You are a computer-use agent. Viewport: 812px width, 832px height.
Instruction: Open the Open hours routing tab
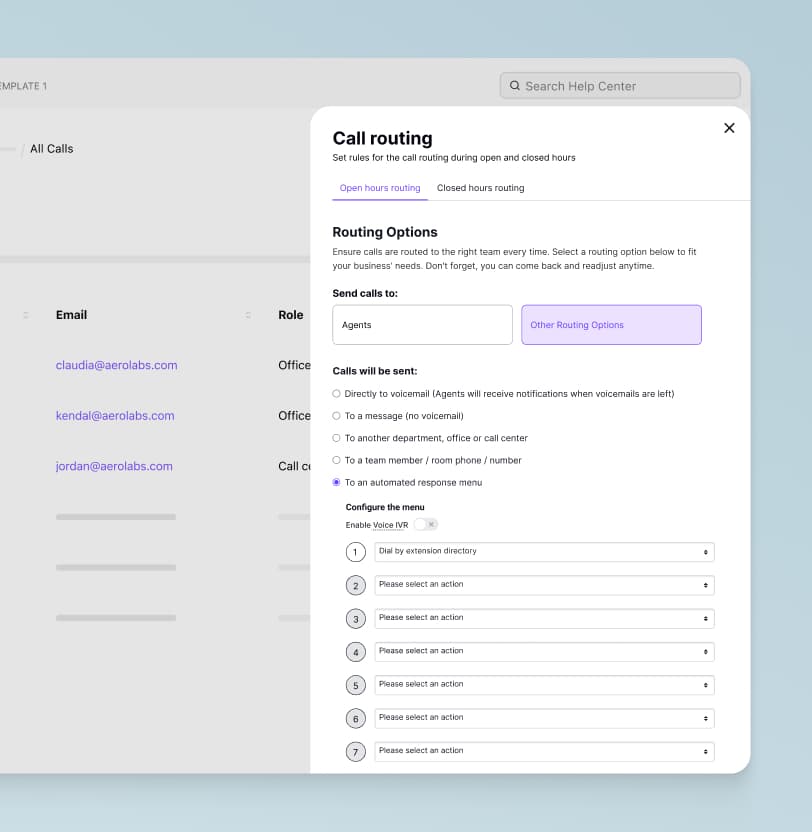click(x=379, y=188)
